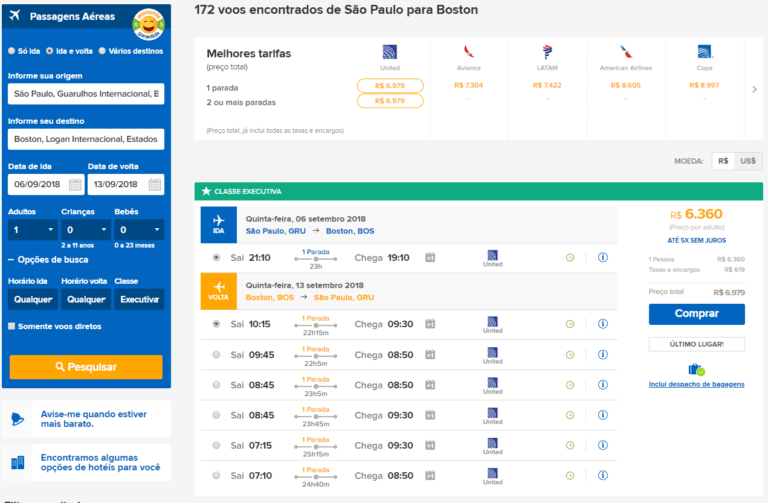Screen dimensions: 768x503
Task: Select R$ currency tab
Action: coord(722,161)
